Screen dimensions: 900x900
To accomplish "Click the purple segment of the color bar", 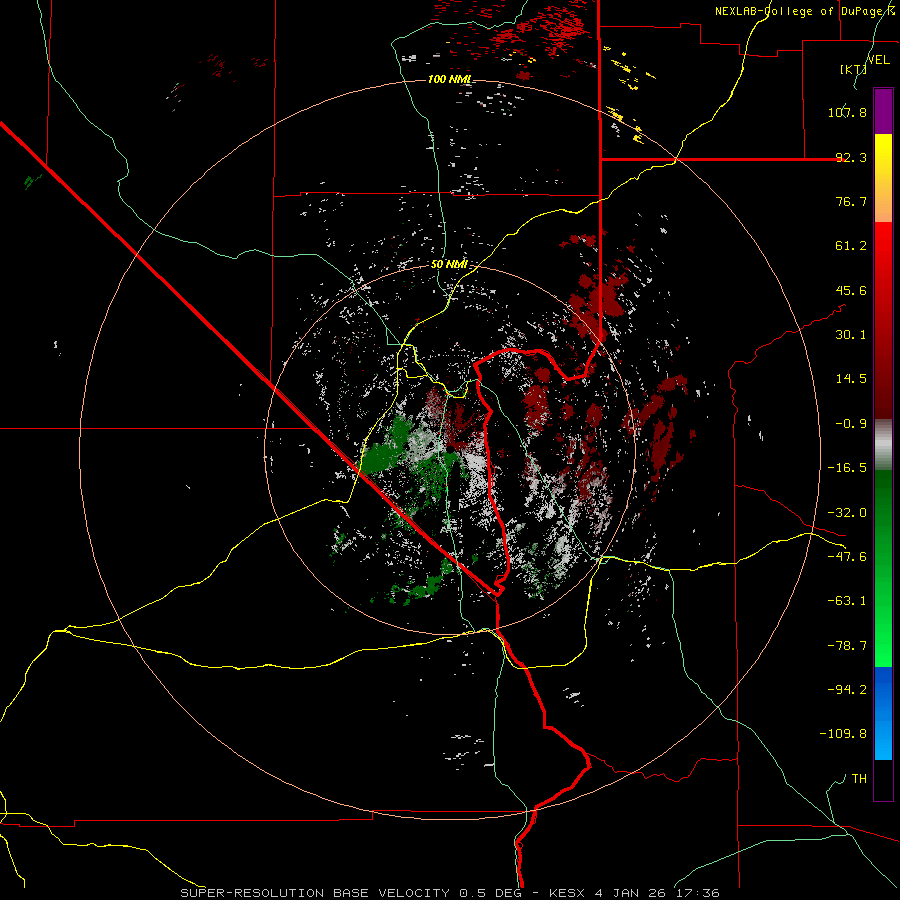I will [883, 111].
